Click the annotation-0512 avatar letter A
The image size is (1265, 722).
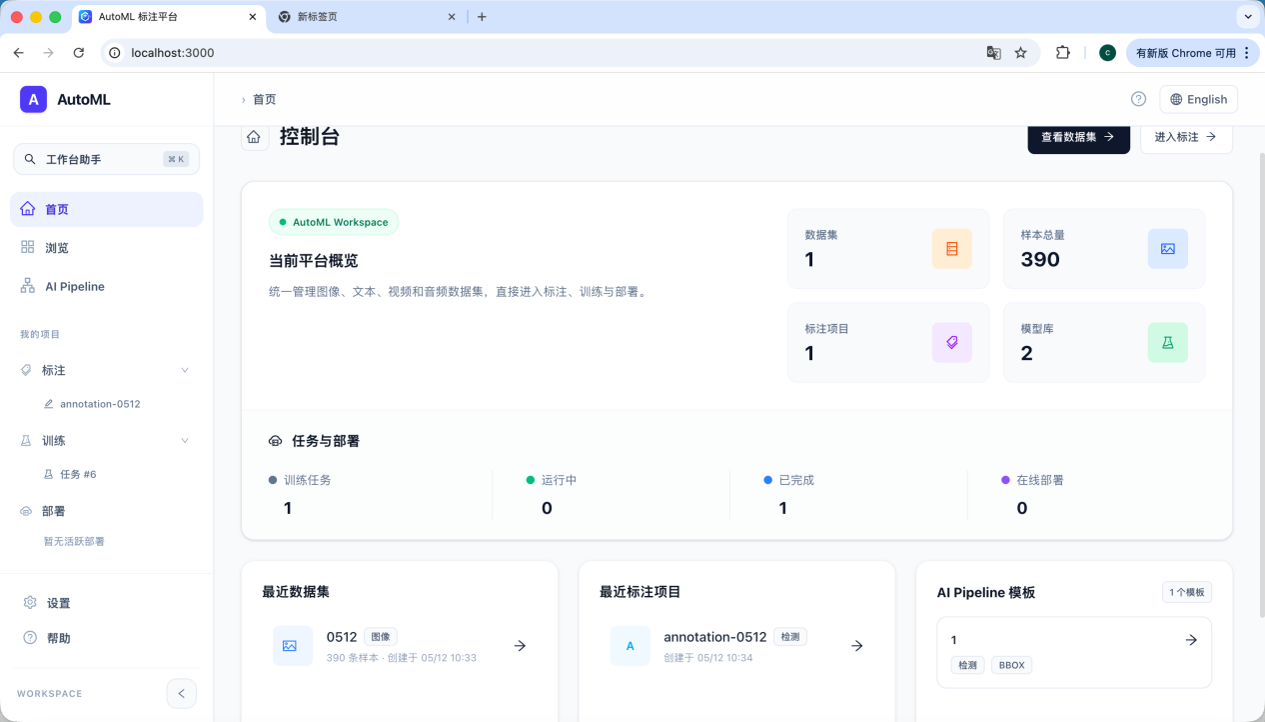[x=630, y=646]
